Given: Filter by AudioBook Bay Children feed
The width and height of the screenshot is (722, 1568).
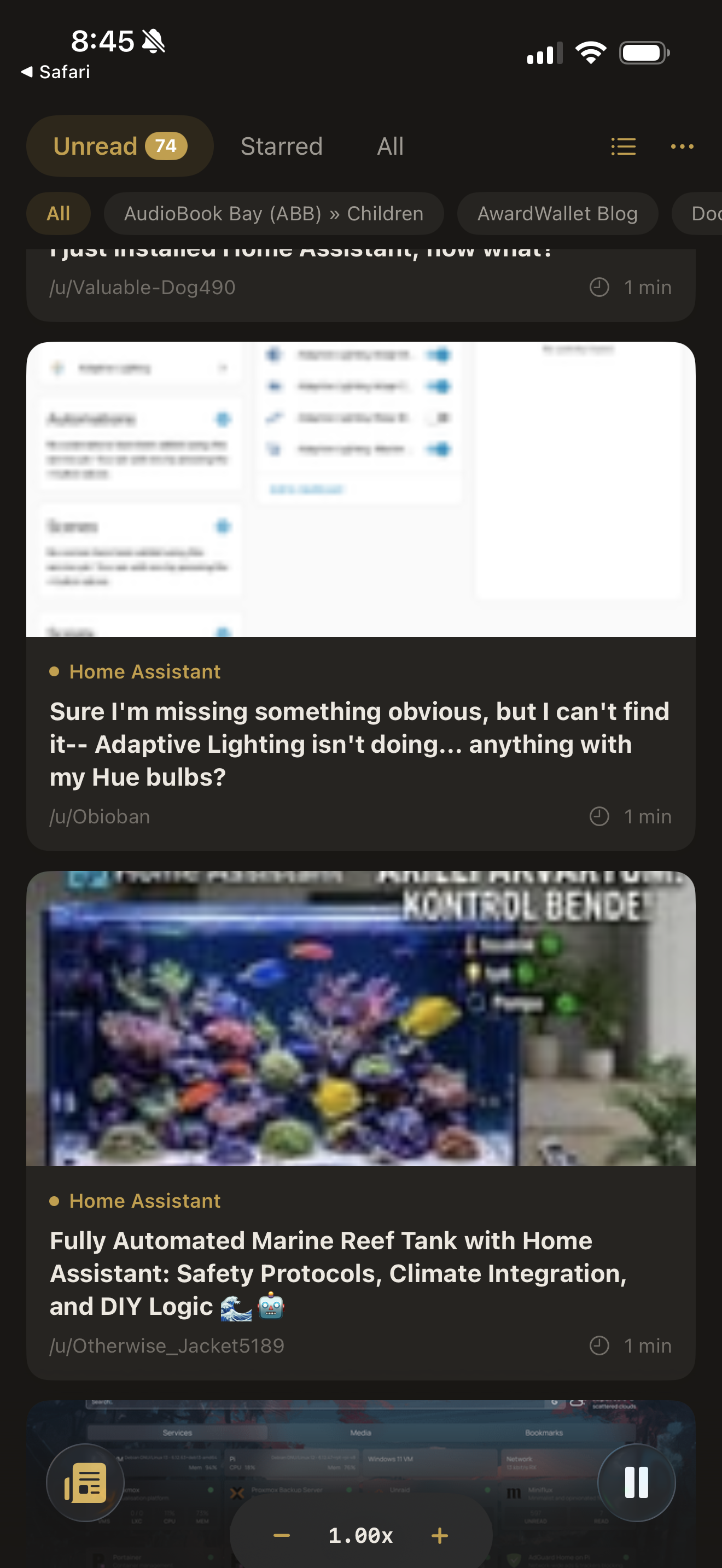Looking at the screenshot, I should pos(274,214).
